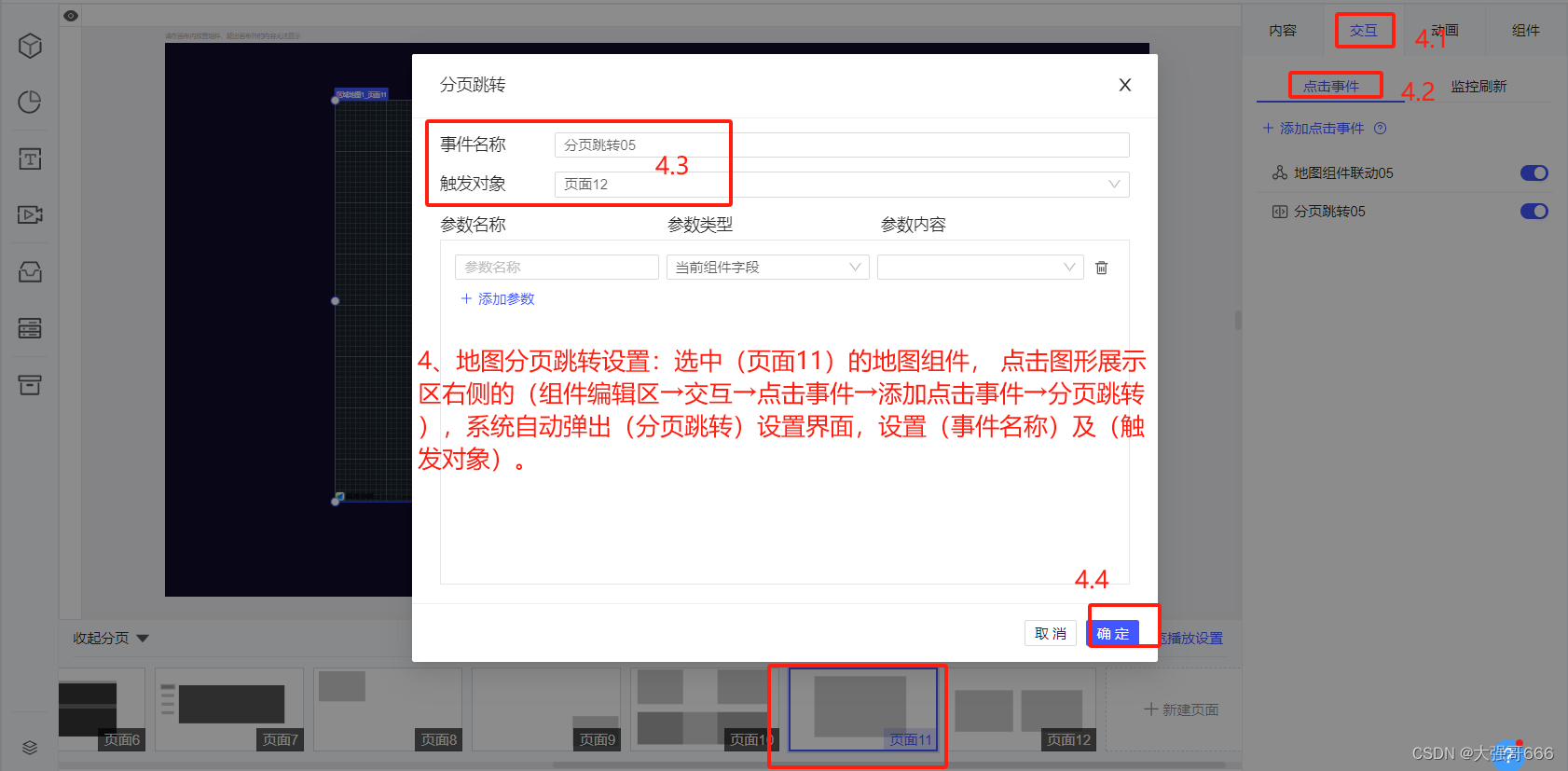Screen dimensions: 1568x771
Task: Switch to the 组件 tab
Action: tap(1525, 31)
